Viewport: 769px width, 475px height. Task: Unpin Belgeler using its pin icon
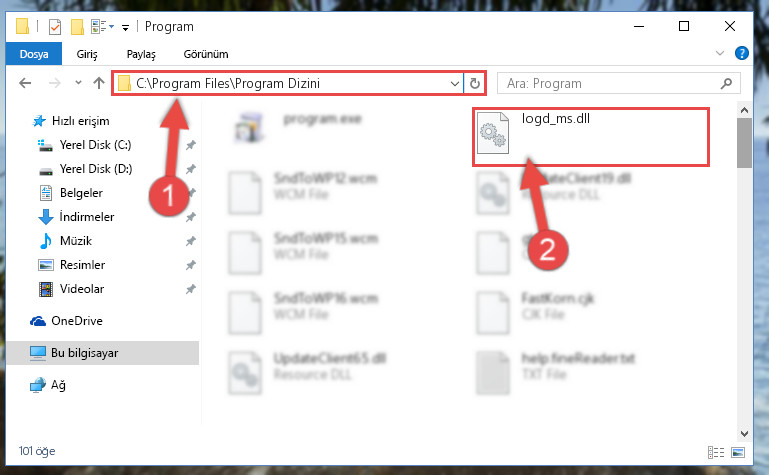pyautogui.click(x=191, y=193)
